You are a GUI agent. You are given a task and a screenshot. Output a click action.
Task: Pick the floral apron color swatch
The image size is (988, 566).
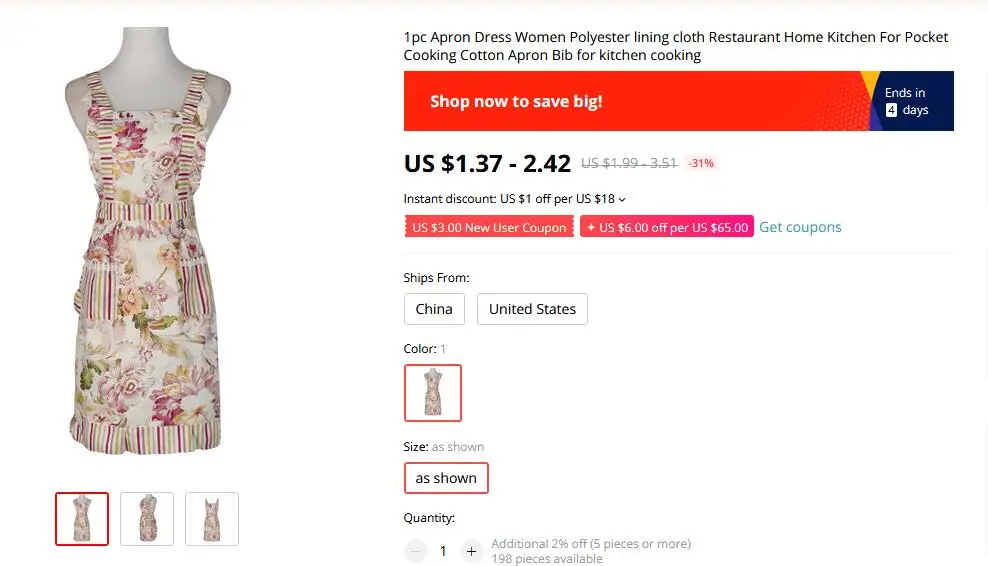(433, 393)
